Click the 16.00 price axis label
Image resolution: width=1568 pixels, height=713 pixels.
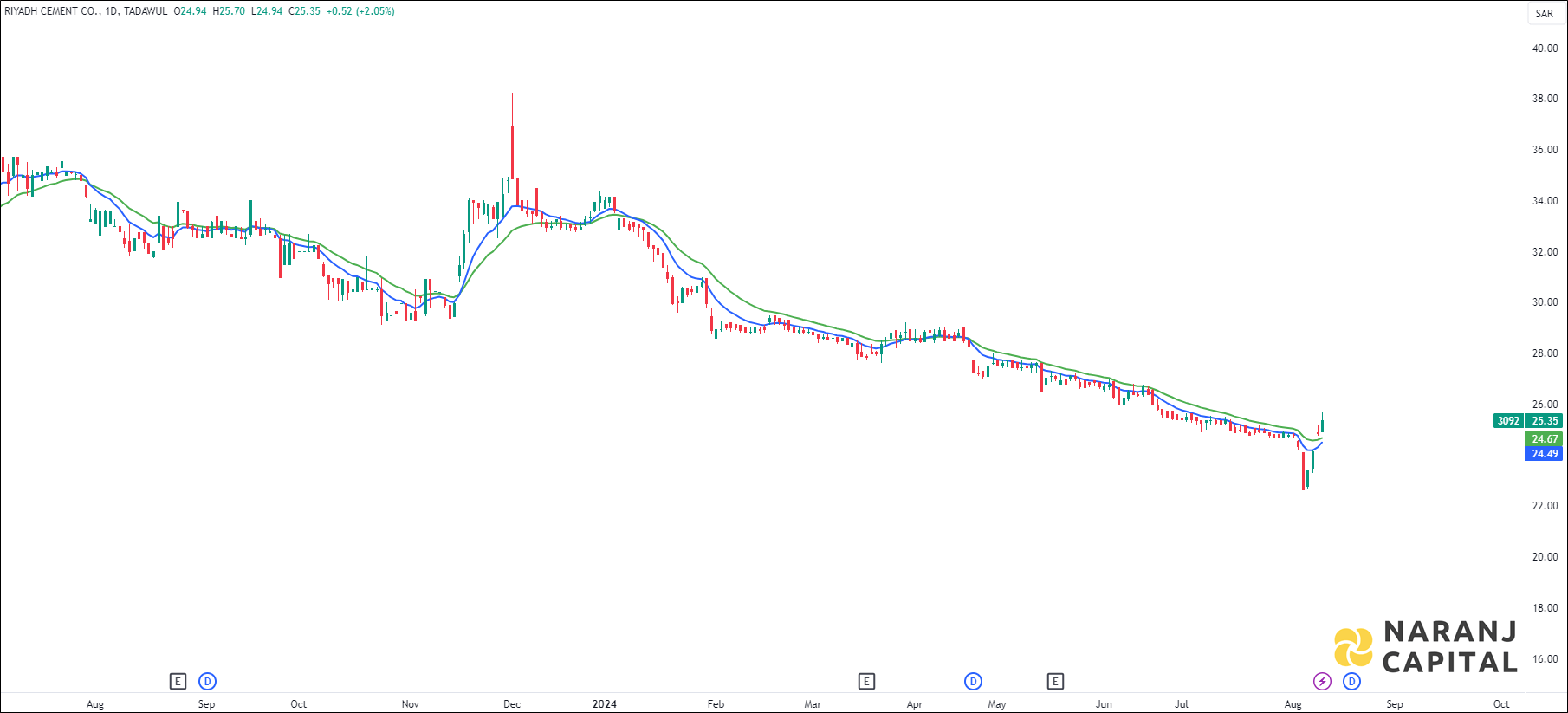pos(1545,659)
